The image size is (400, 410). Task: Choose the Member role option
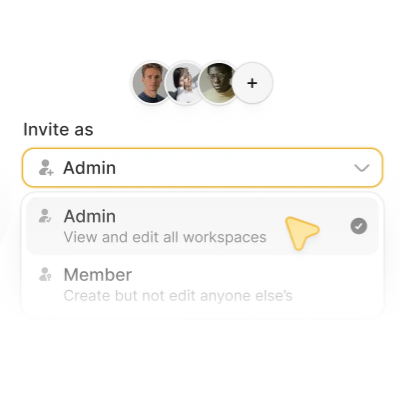pos(202,285)
